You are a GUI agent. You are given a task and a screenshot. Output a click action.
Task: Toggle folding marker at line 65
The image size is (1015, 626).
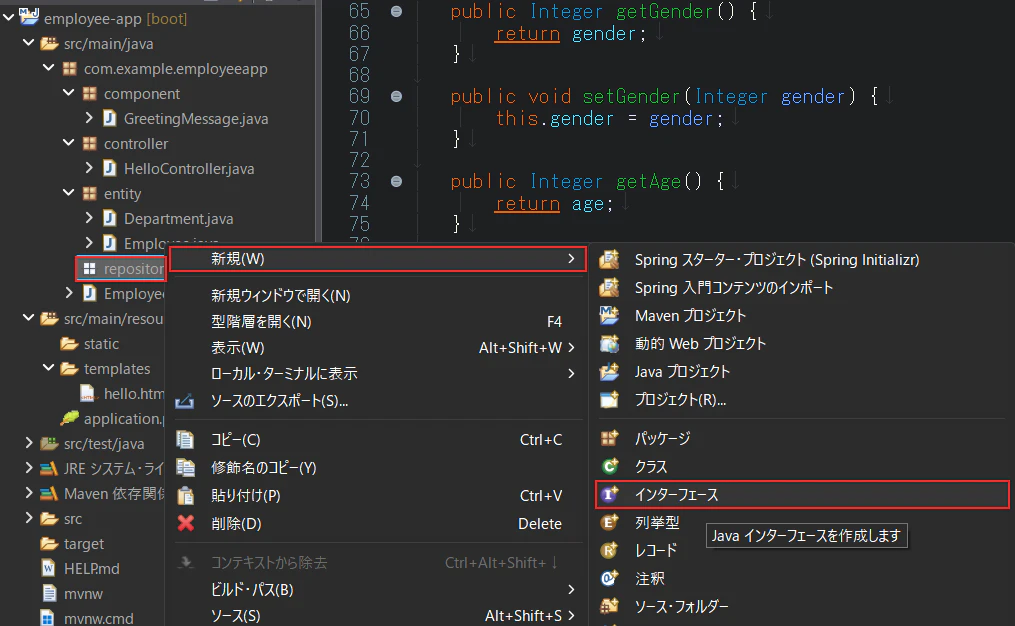tap(396, 12)
